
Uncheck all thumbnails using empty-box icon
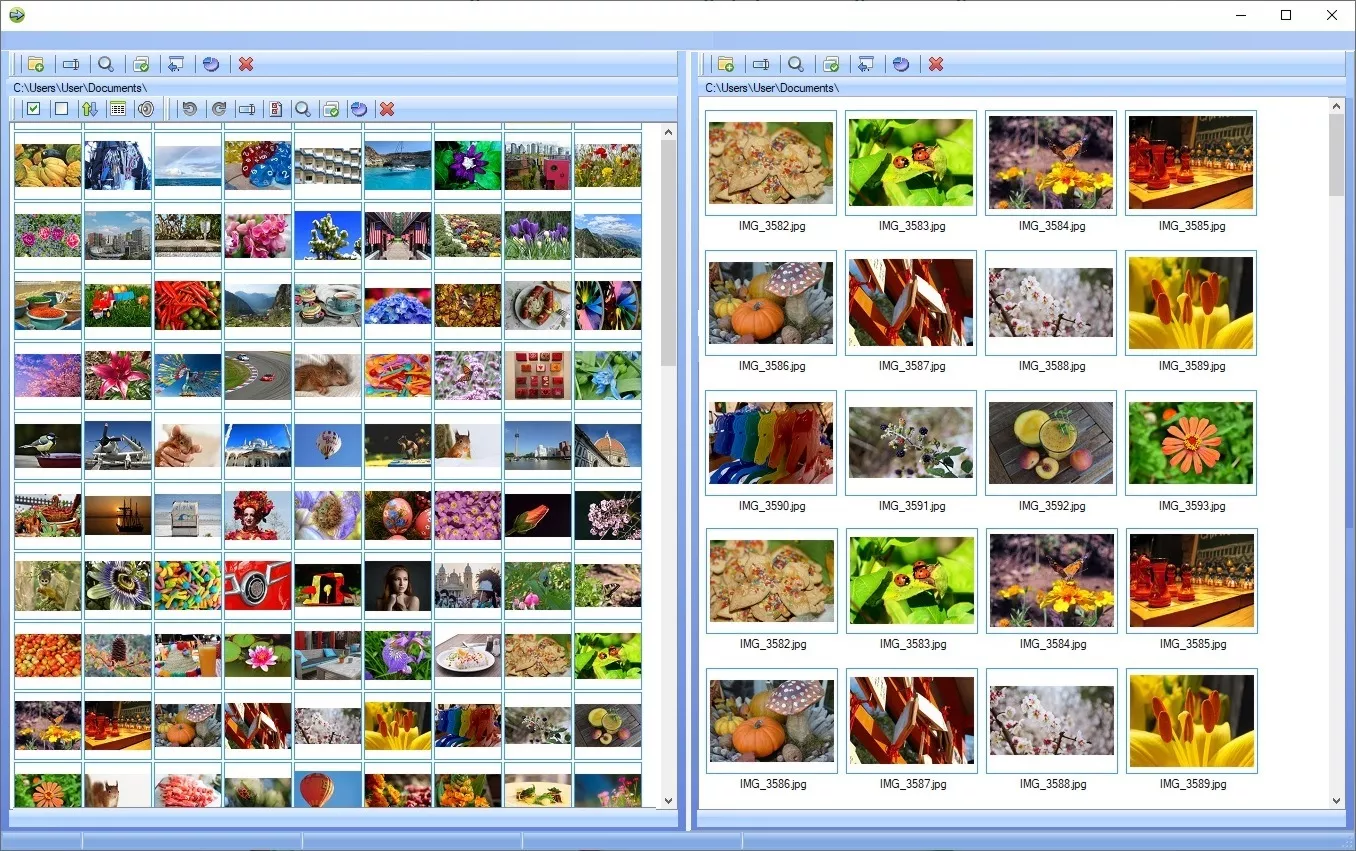click(61, 109)
